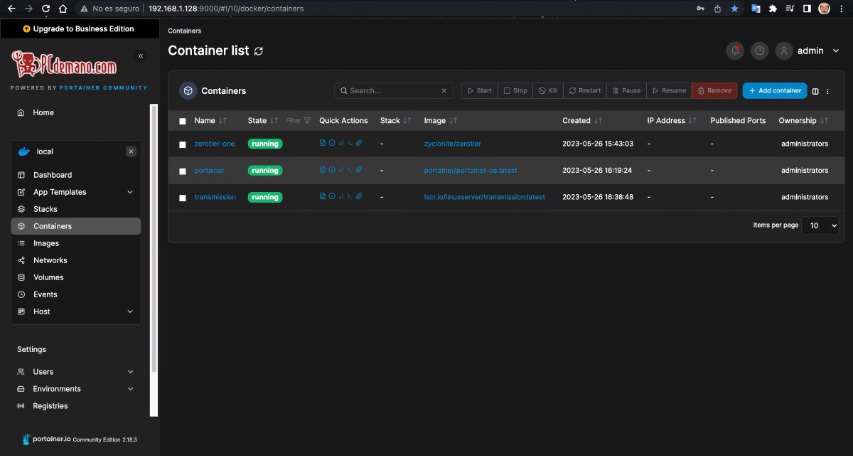Expand the Environments settings submenu
This screenshot has height=456, width=853.
[131, 389]
